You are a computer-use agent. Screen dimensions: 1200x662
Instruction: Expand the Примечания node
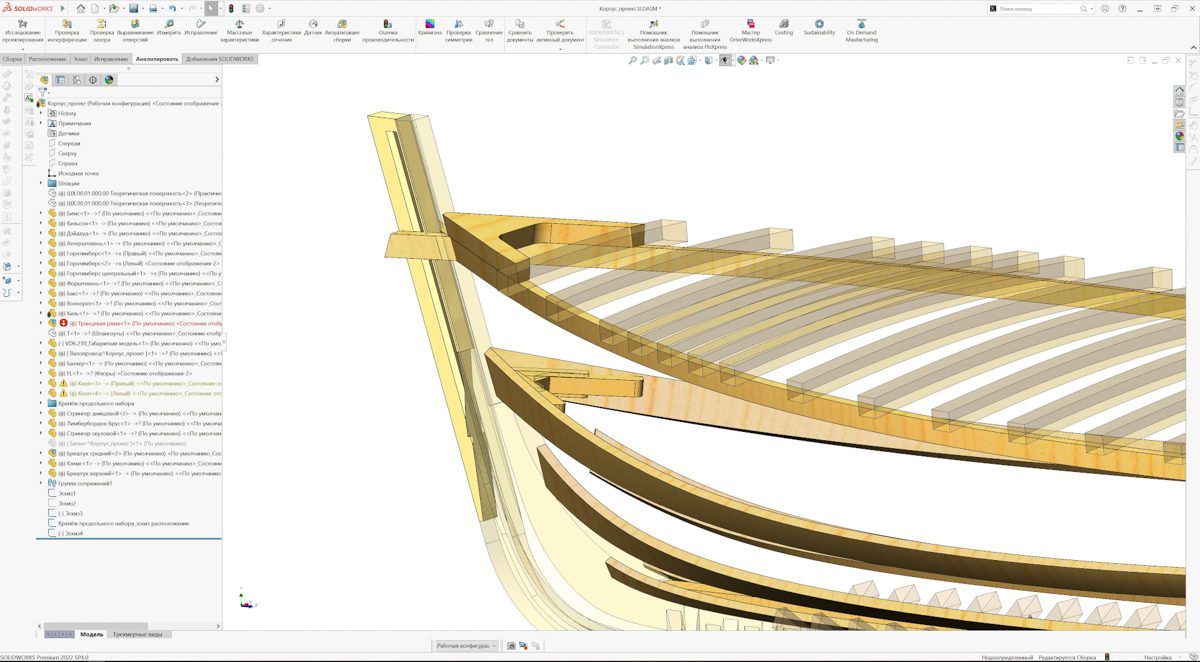coord(41,123)
